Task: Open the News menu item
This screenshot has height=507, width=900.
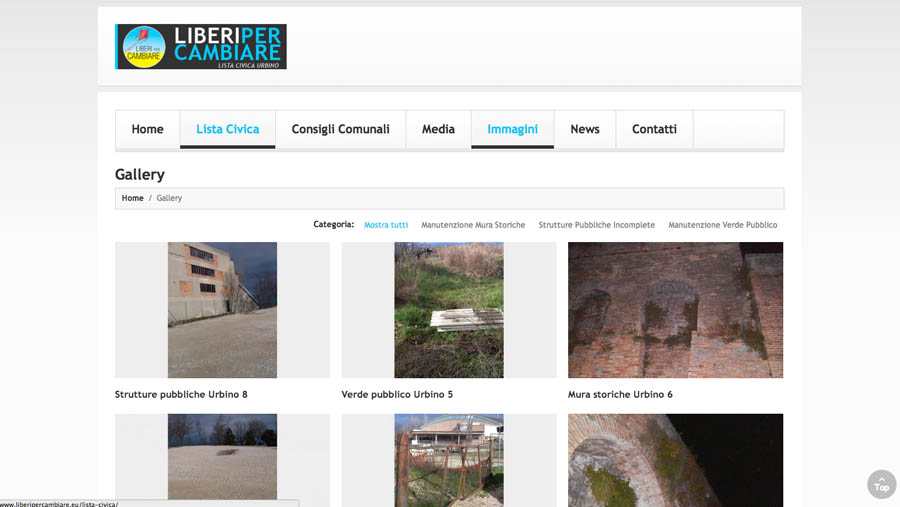Action: (x=585, y=129)
